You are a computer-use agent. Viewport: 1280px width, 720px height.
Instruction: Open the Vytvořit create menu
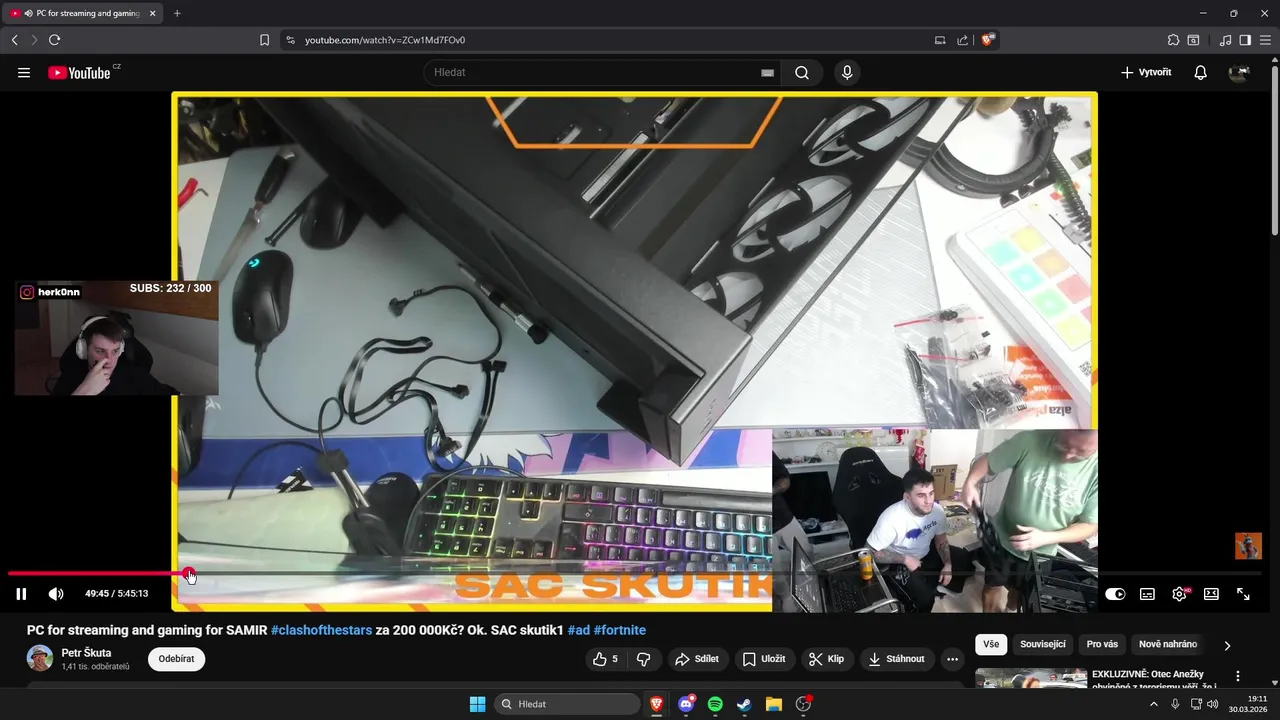point(1146,73)
